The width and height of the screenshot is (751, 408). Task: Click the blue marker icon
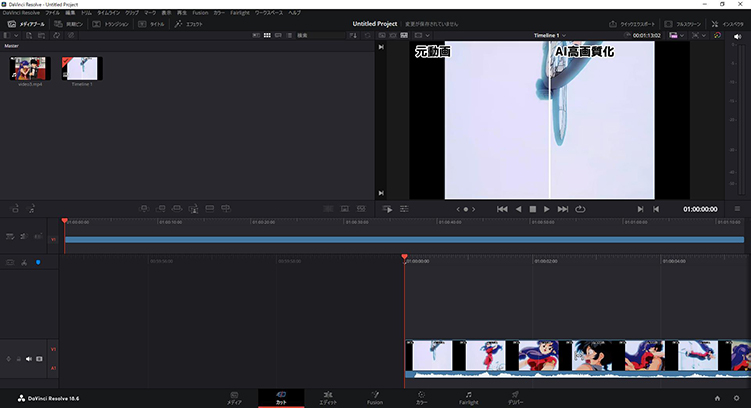pyautogui.click(x=38, y=262)
